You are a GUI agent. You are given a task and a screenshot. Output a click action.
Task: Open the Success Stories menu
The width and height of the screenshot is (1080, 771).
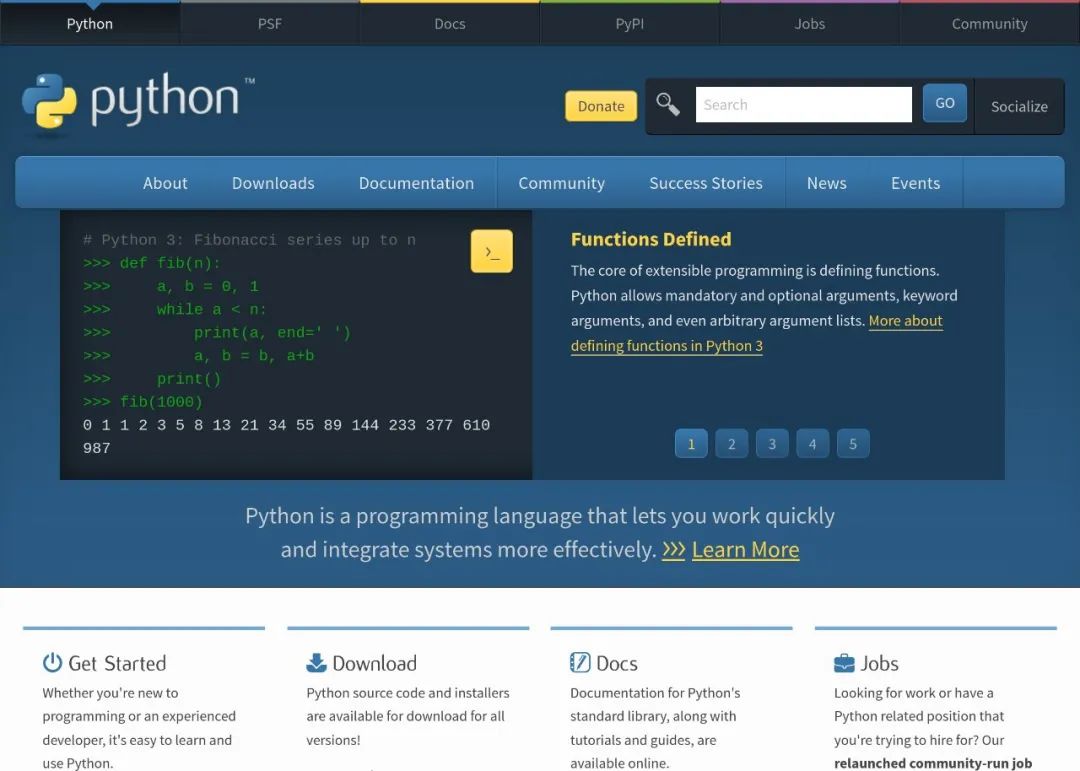(x=706, y=183)
